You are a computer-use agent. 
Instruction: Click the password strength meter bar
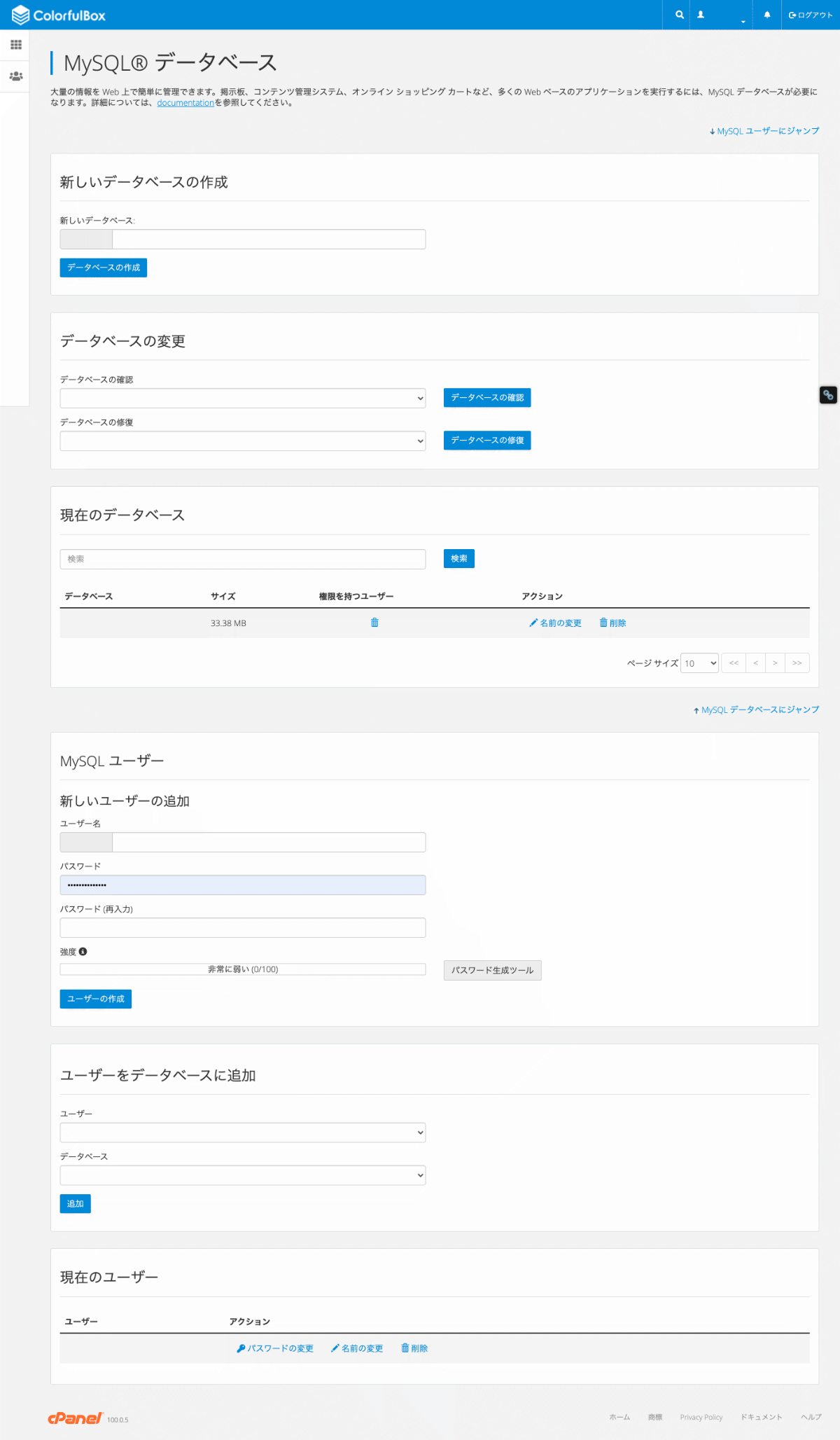coord(243,969)
